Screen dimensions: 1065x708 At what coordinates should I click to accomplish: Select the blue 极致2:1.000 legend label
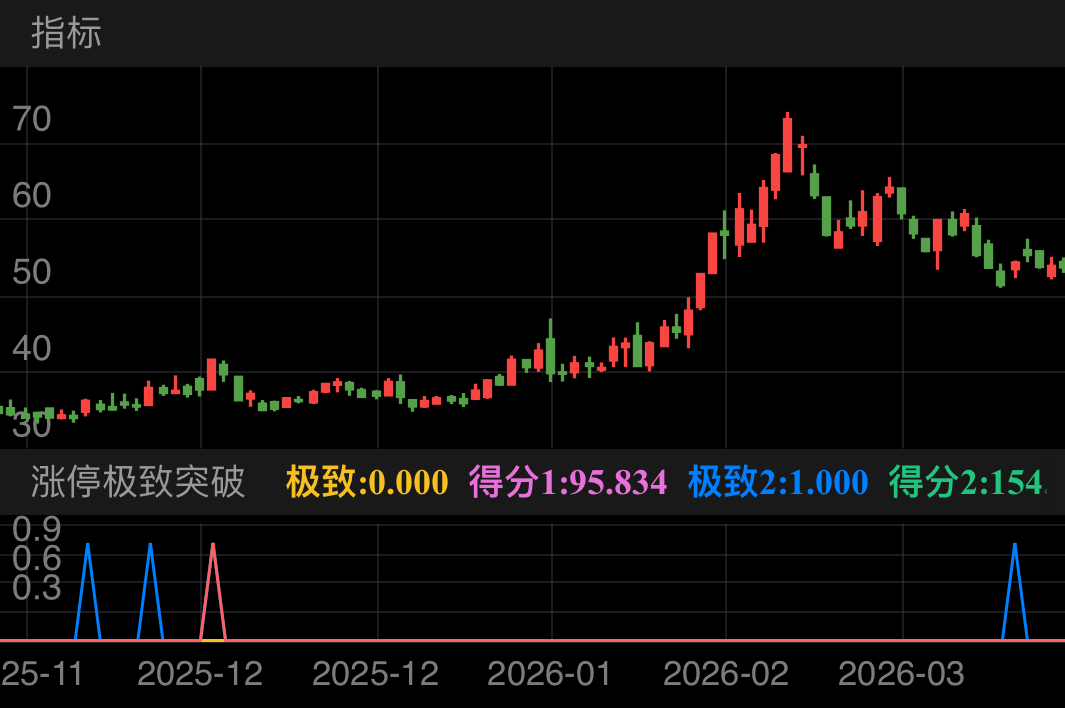pos(778,482)
